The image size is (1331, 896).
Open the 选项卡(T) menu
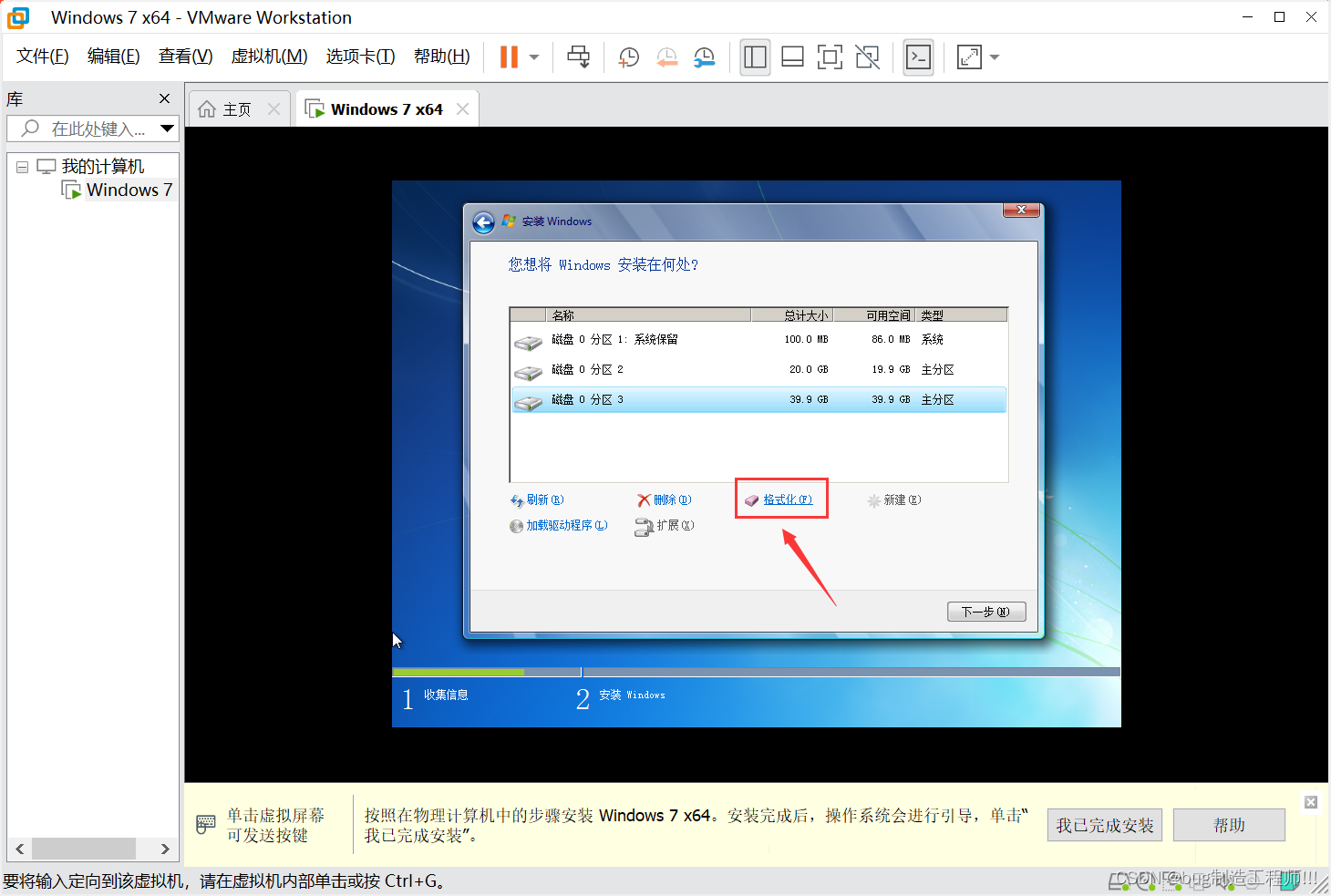(x=360, y=57)
